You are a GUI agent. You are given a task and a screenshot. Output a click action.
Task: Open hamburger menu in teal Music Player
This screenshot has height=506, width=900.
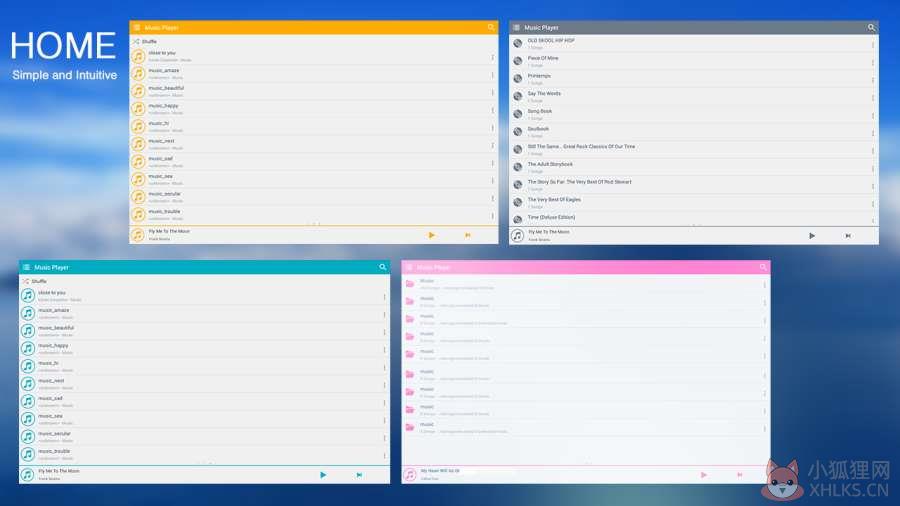[26, 267]
